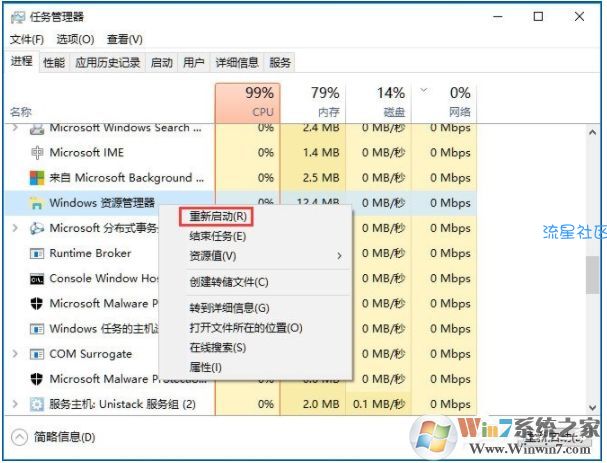
Task: Click the Windows 任务的主机 process icon
Action: 37,329
